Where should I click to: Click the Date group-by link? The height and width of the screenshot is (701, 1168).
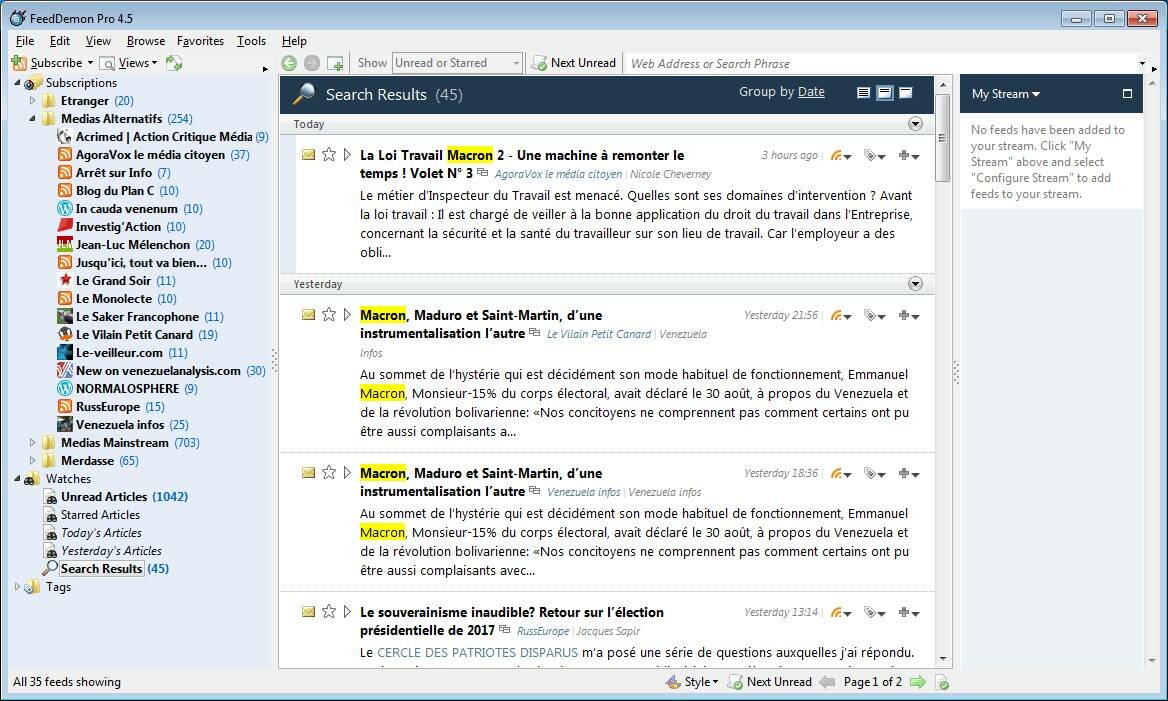811,92
